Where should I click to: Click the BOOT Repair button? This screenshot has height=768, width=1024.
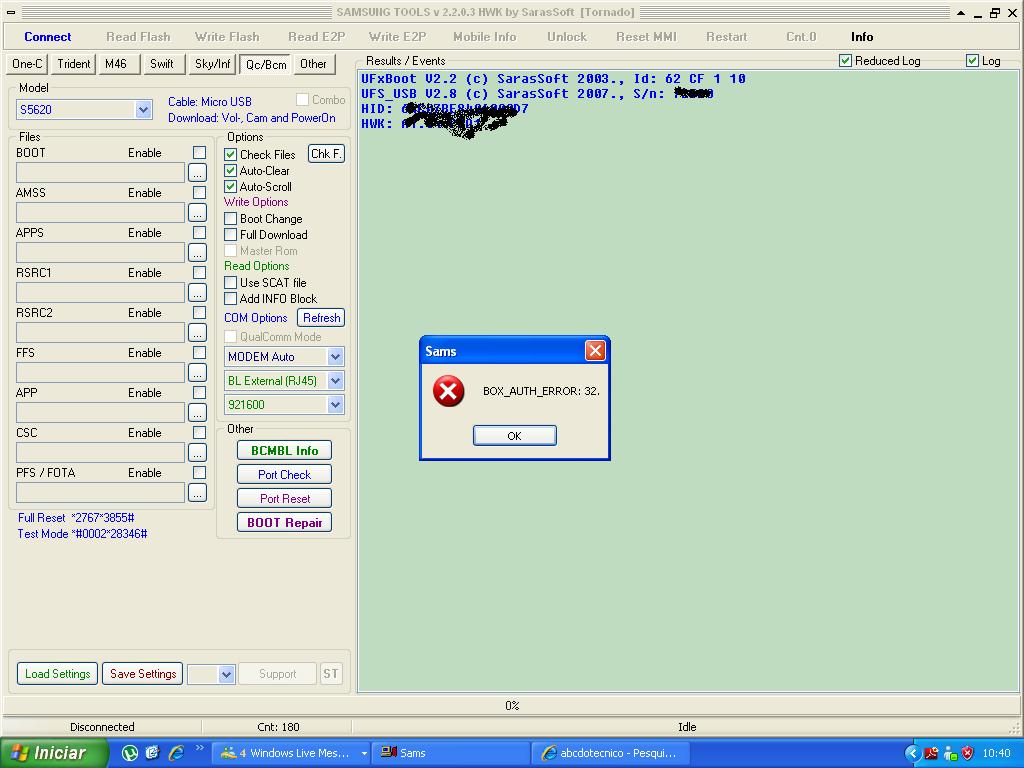click(285, 522)
